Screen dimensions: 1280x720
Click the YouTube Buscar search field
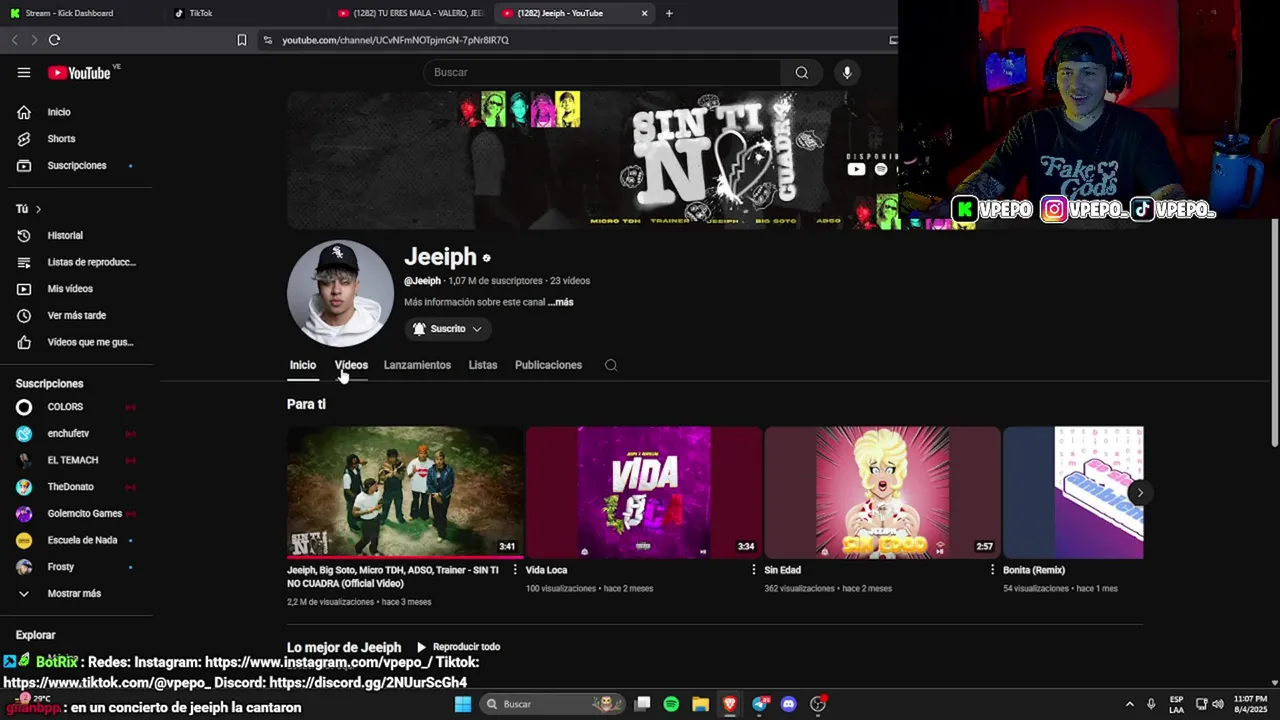(x=602, y=72)
